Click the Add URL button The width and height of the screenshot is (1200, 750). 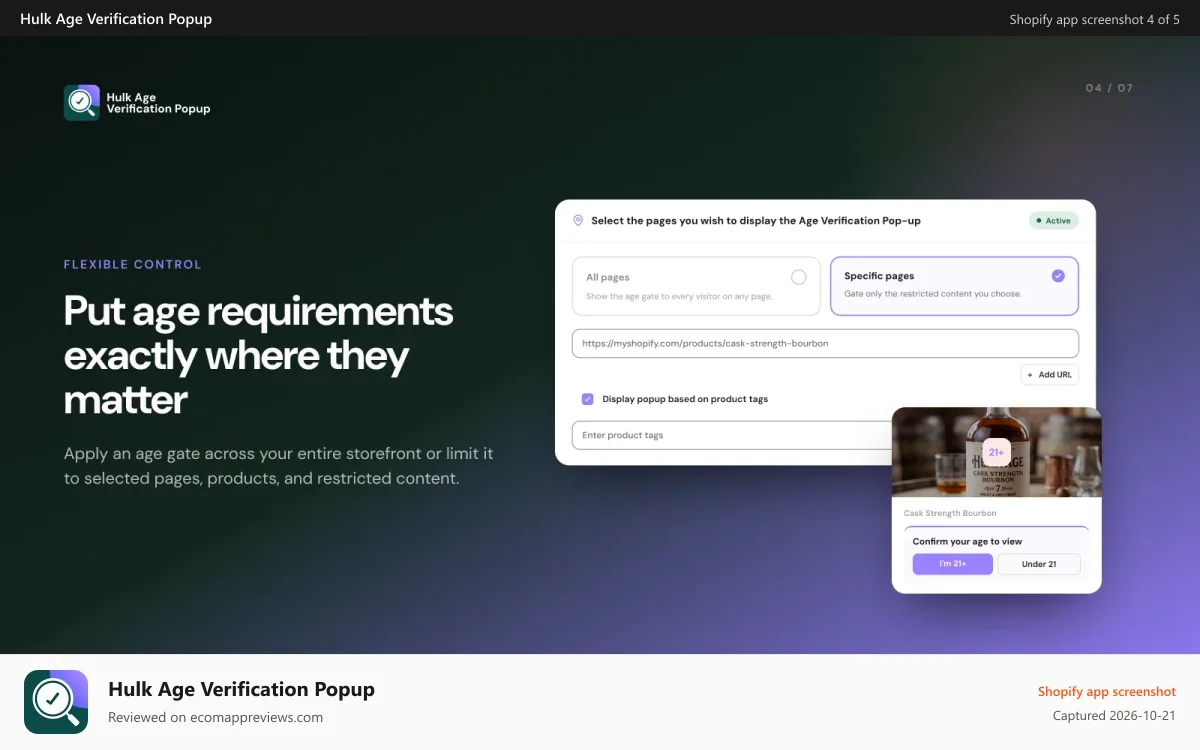point(1049,375)
